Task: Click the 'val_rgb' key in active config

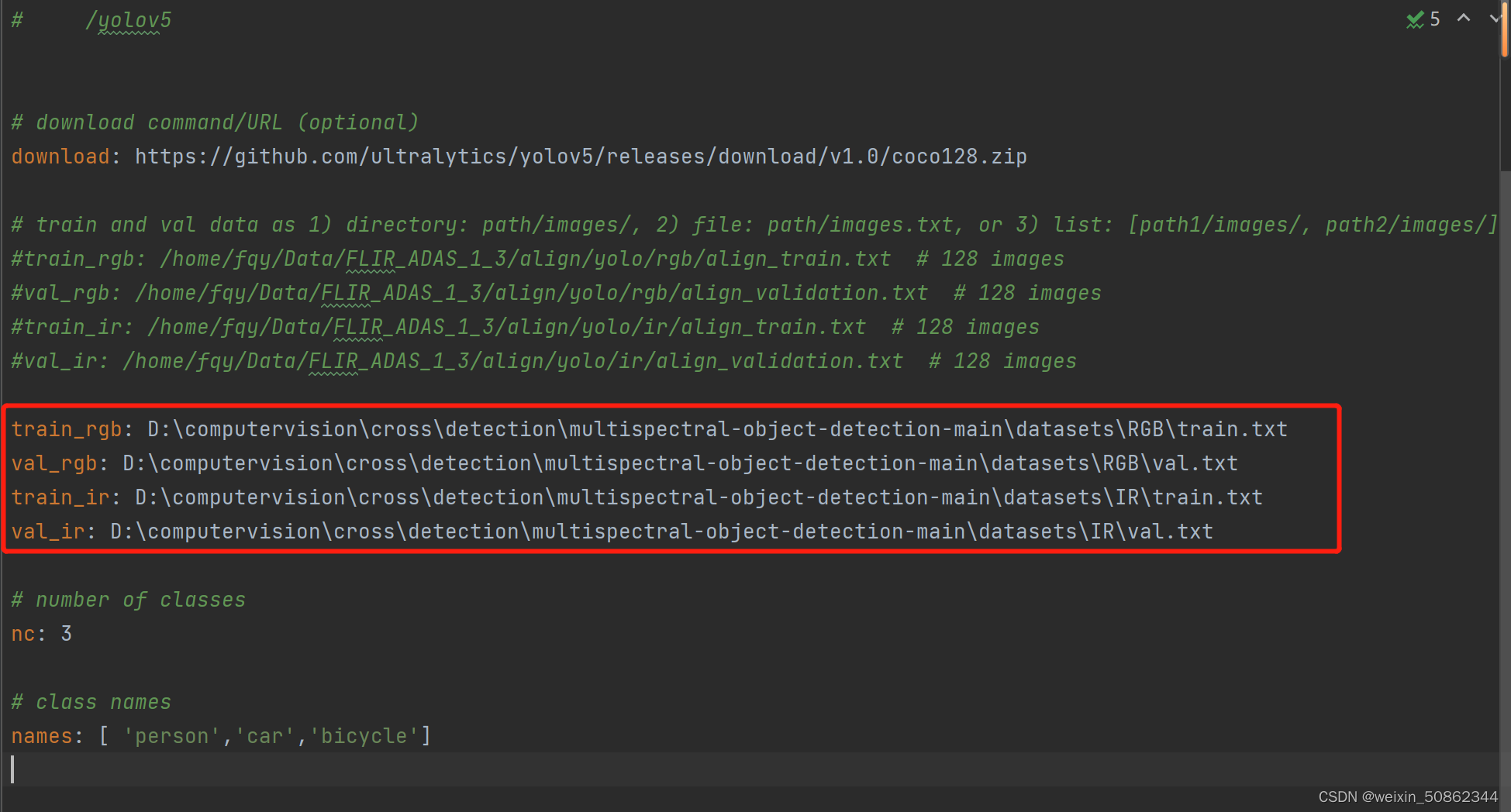Action: [x=54, y=464]
